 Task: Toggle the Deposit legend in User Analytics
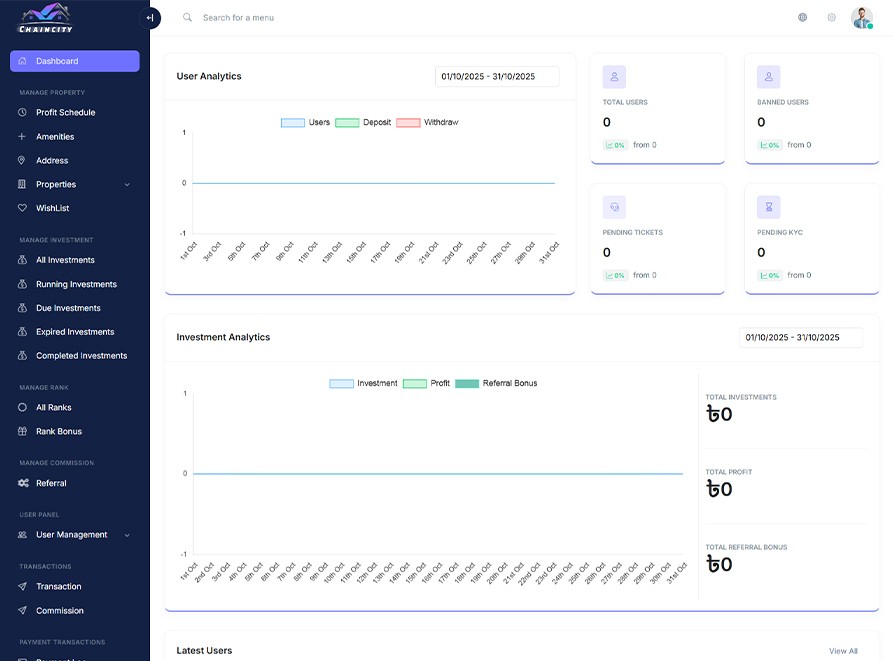363,122
